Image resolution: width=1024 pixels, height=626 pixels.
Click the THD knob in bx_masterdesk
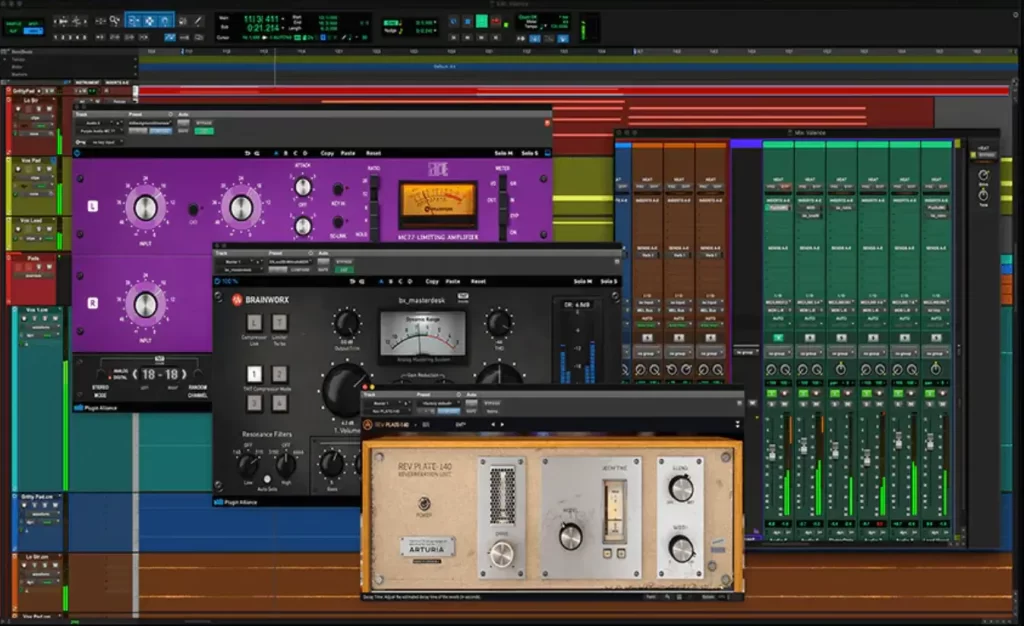click(x=499, y=323)
